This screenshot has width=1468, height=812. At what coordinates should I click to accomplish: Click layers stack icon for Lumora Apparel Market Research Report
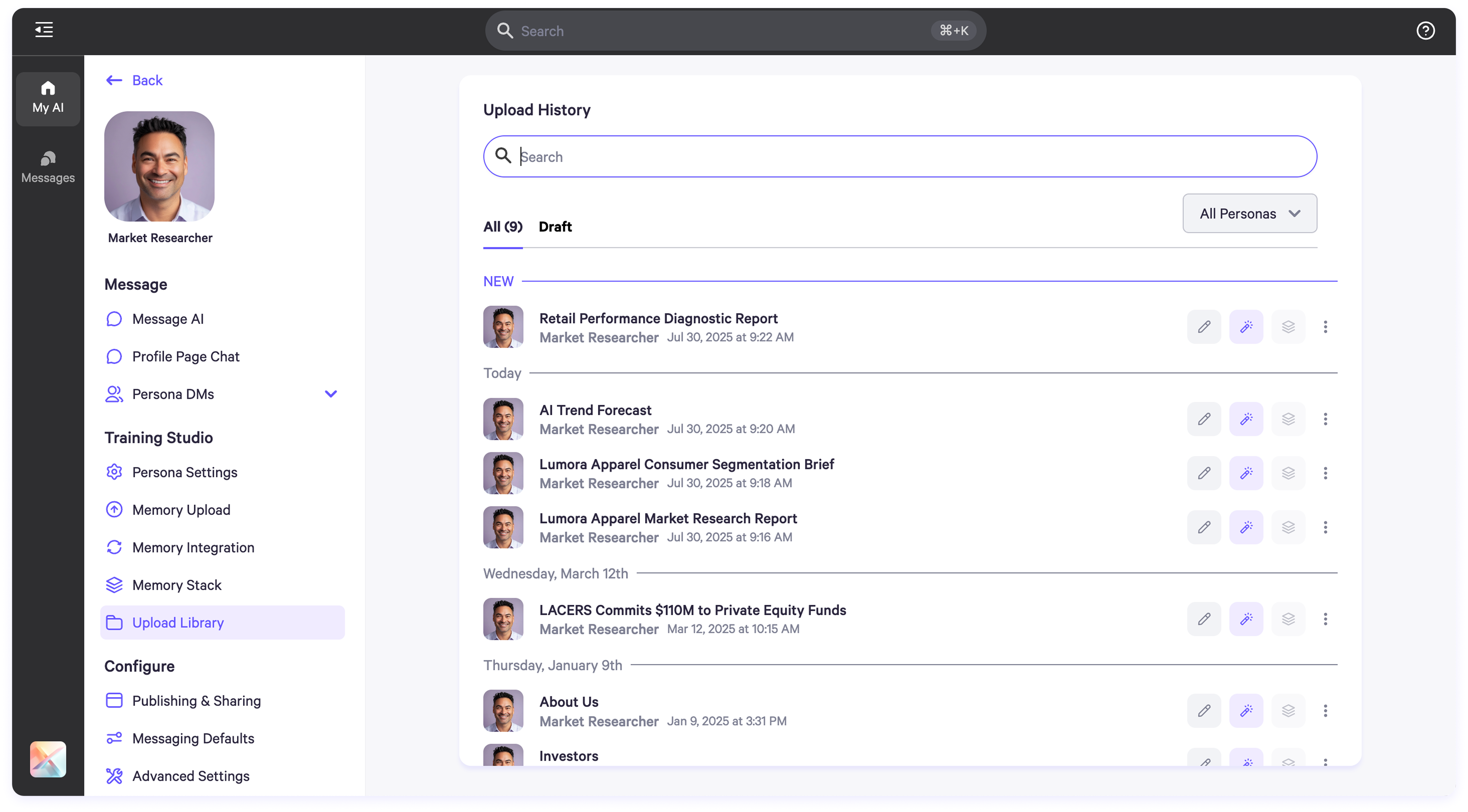[1288, 527]
